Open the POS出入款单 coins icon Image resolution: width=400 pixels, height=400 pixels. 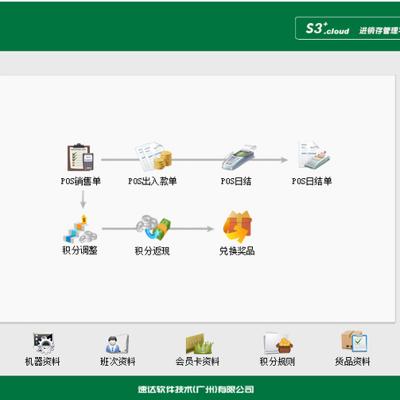[x=154, y=157]
